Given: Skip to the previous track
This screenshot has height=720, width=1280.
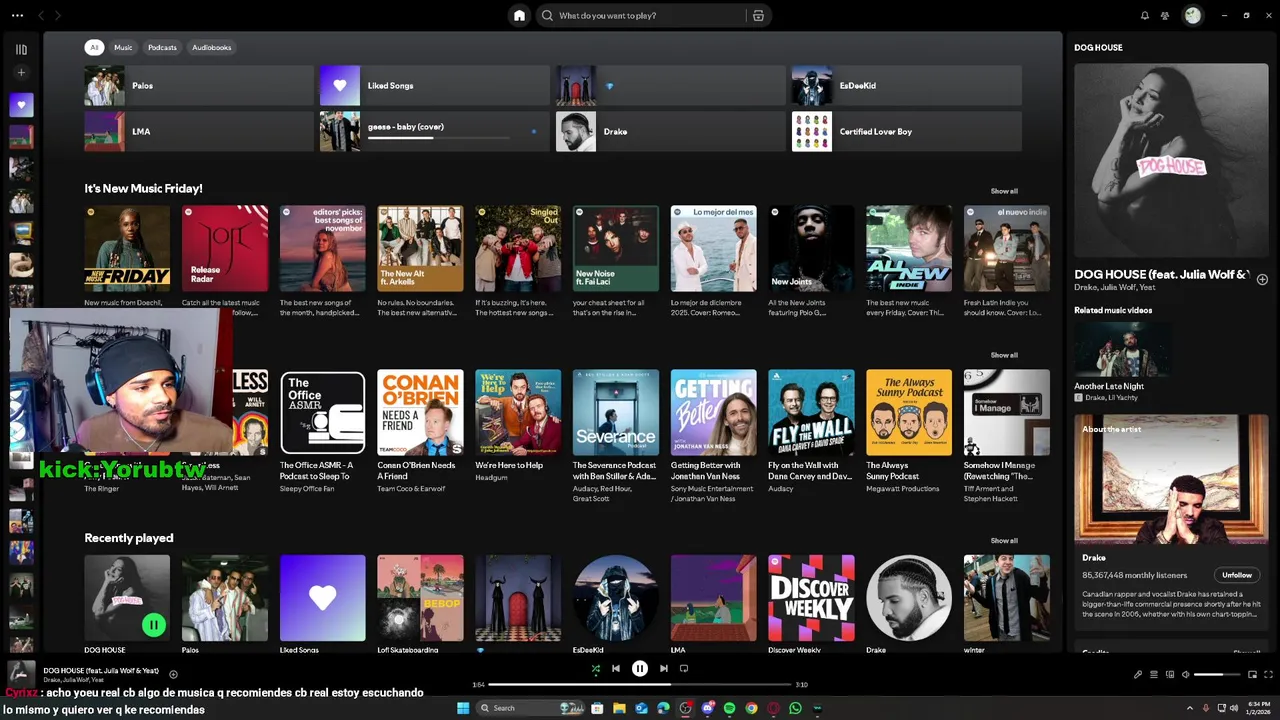Looking at the screenshot, I should 616,668.
